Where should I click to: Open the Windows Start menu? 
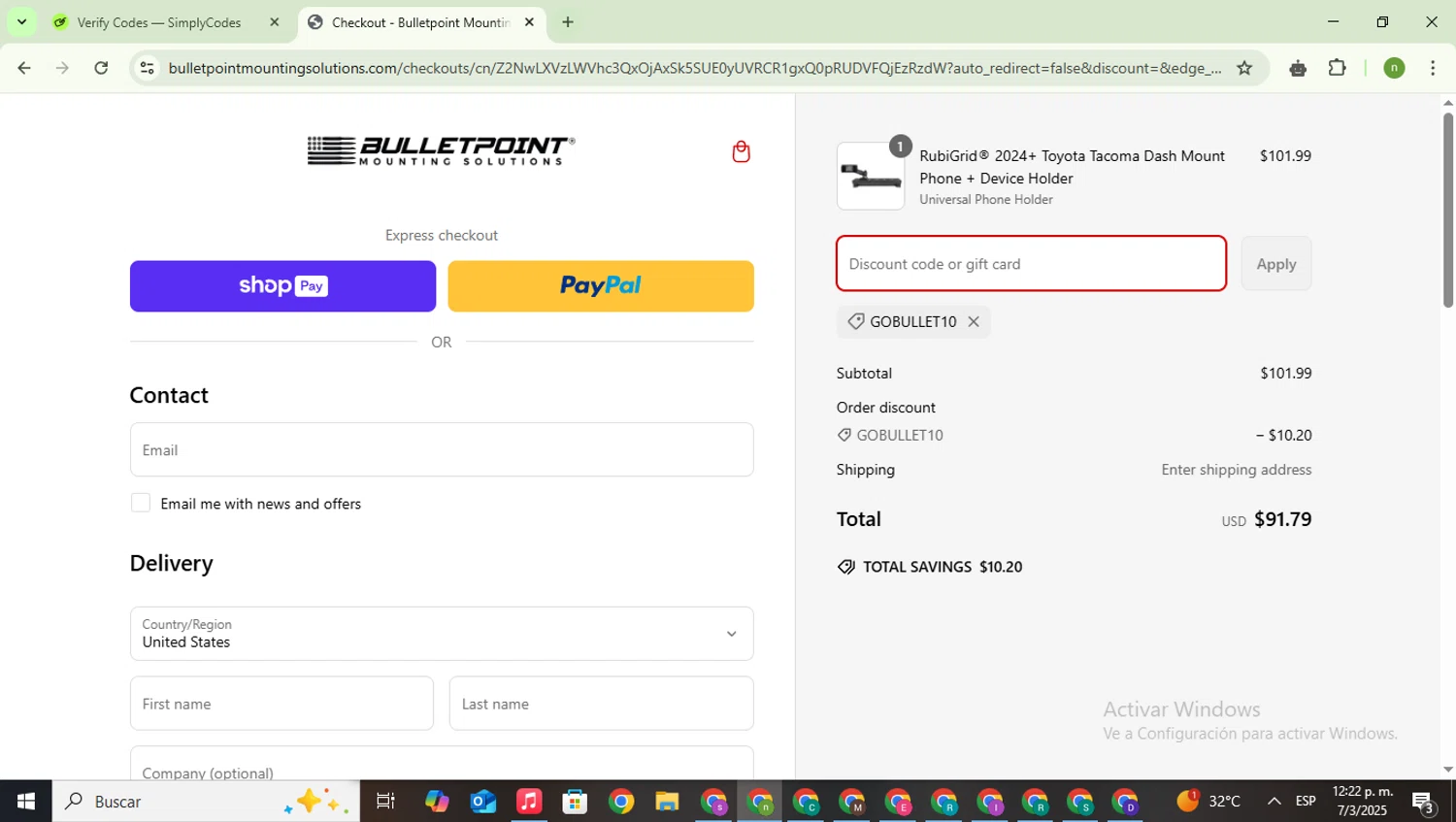[x=26, y=802]
